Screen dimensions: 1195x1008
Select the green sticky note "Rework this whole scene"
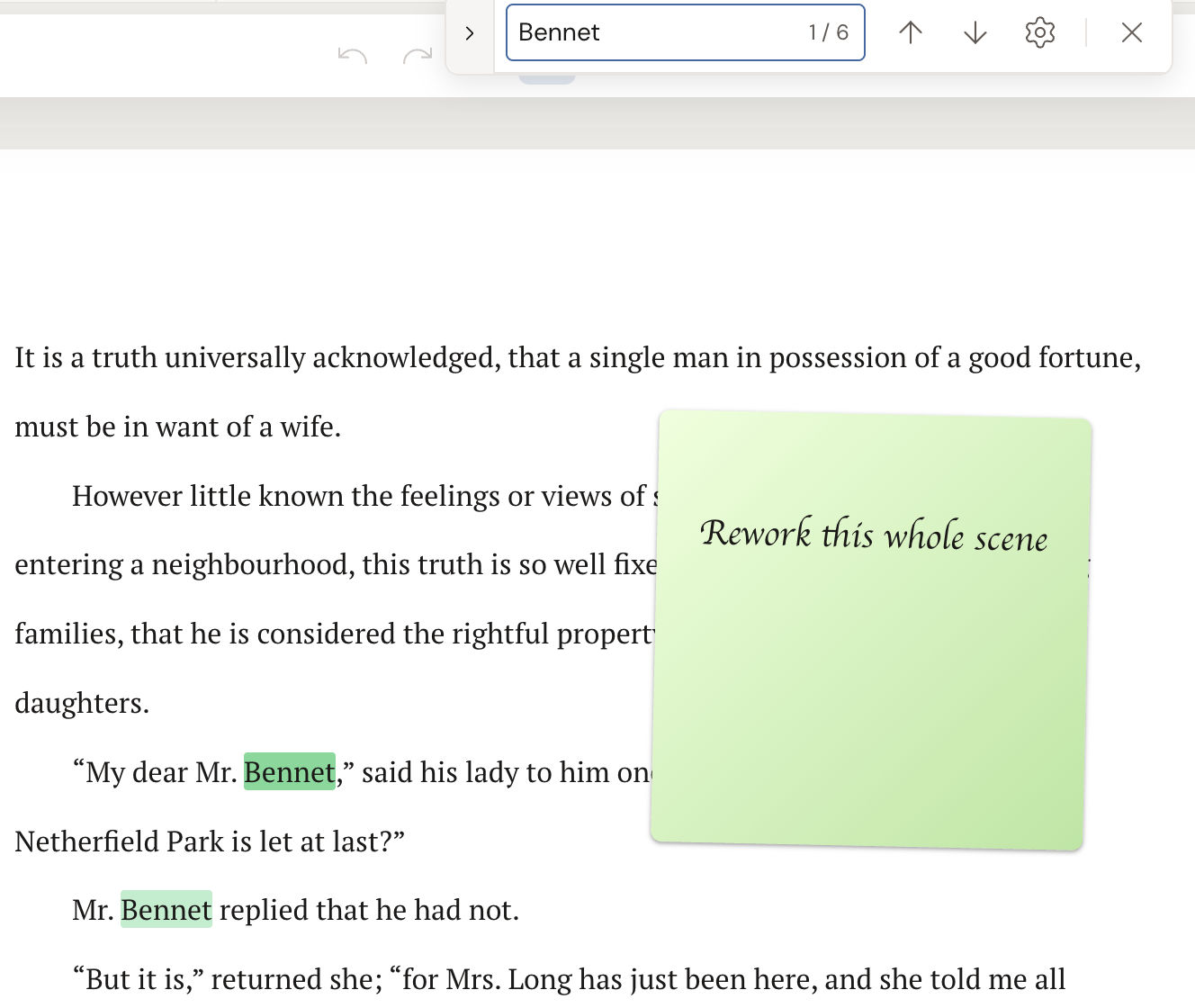(x=870, y=630)
